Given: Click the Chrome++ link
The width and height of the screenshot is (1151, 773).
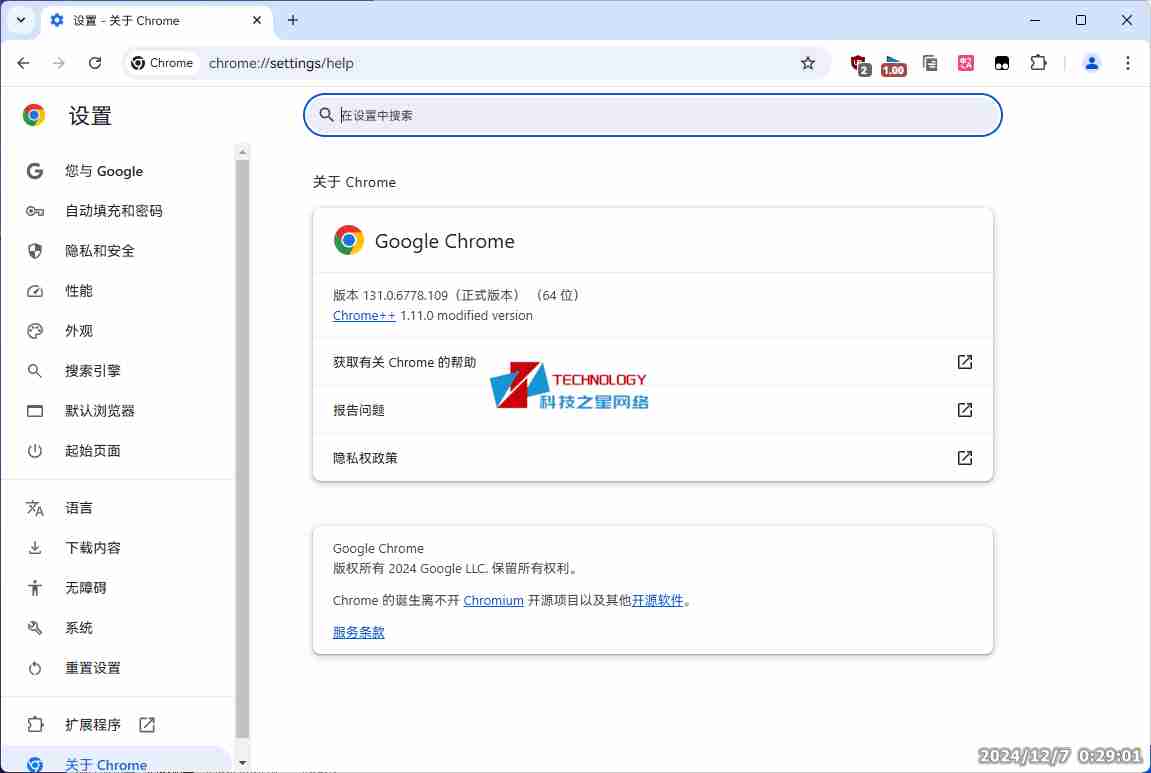Looking at the screenshot, I should pyautogui.click(x=364, y=316).
